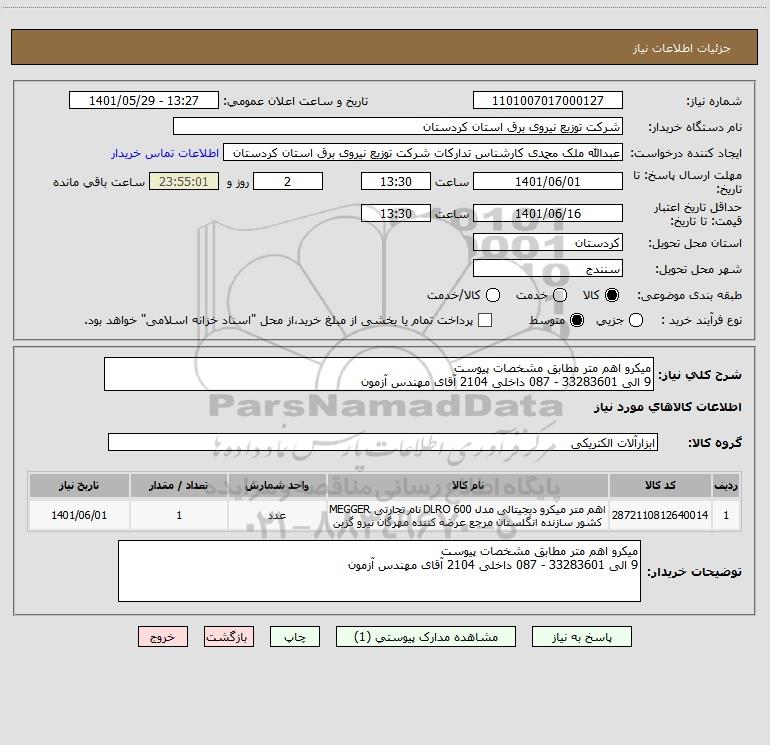Click the توضیحات خریدار text area
Viewport: 770px width, 745px height.
[380, 571]
